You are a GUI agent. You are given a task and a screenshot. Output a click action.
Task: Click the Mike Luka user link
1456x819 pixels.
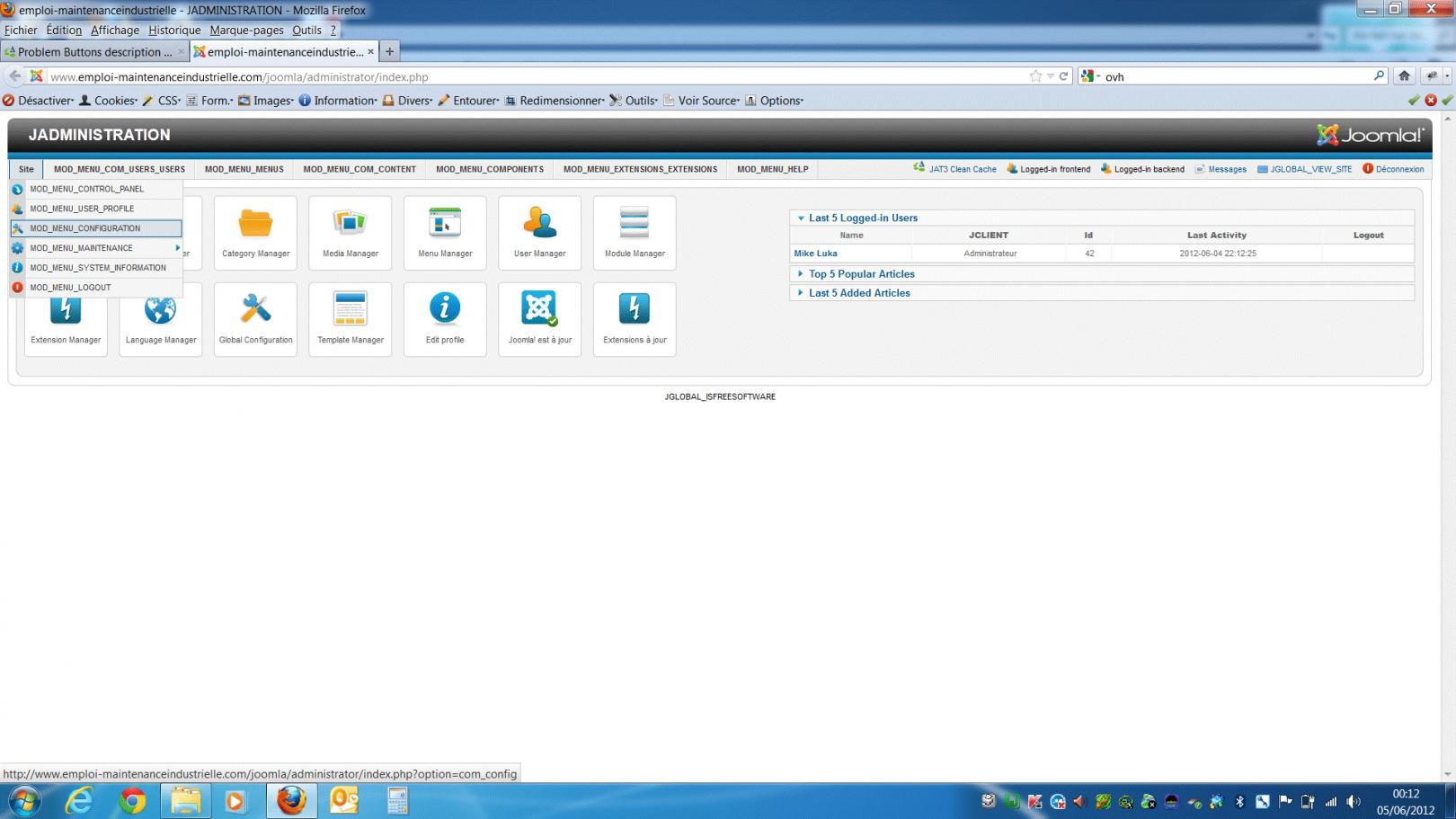pos(814,253)
